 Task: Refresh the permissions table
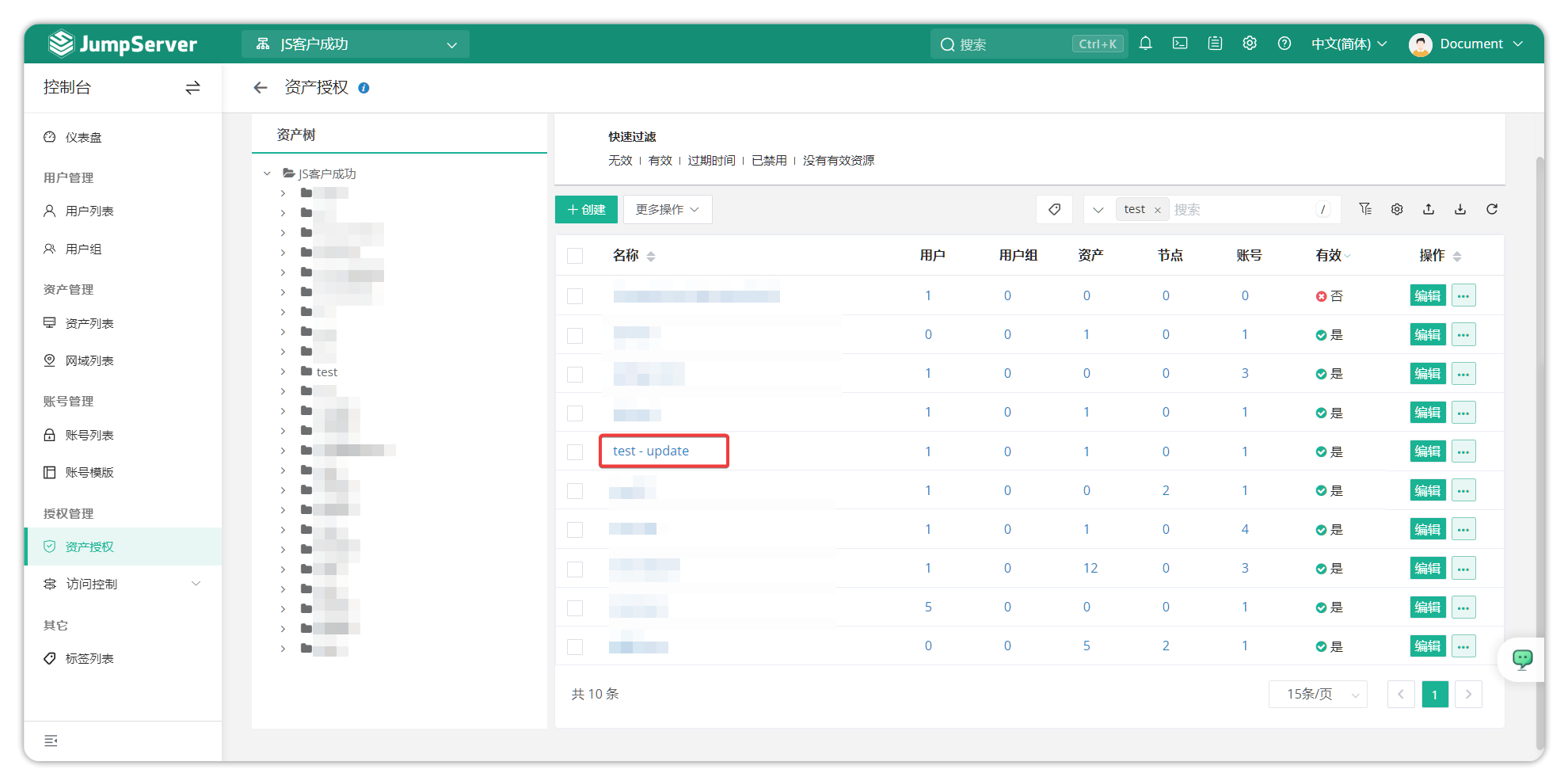[1492, 209]
